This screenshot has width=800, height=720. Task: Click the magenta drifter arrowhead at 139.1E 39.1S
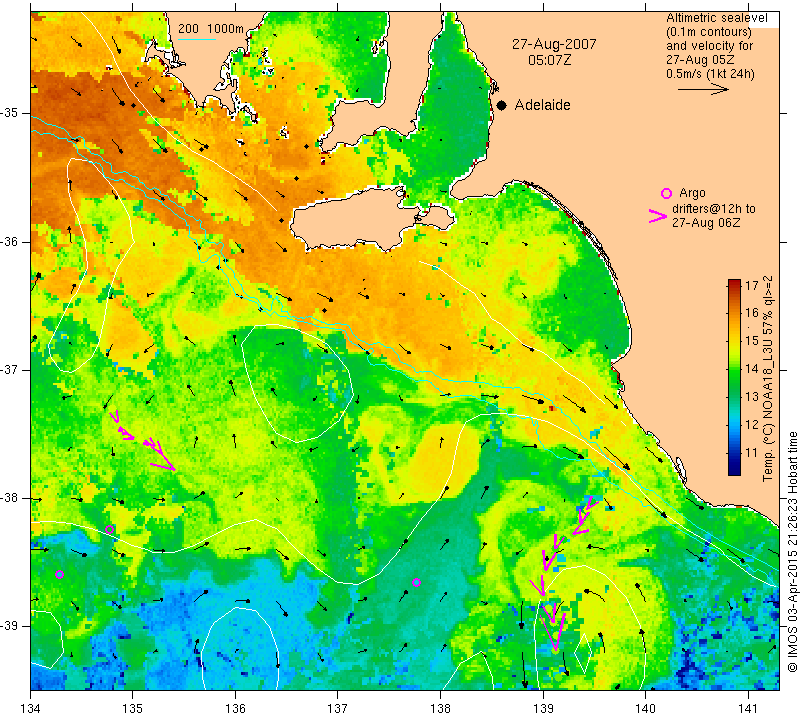pyautogui.click(x=555, y=632)
